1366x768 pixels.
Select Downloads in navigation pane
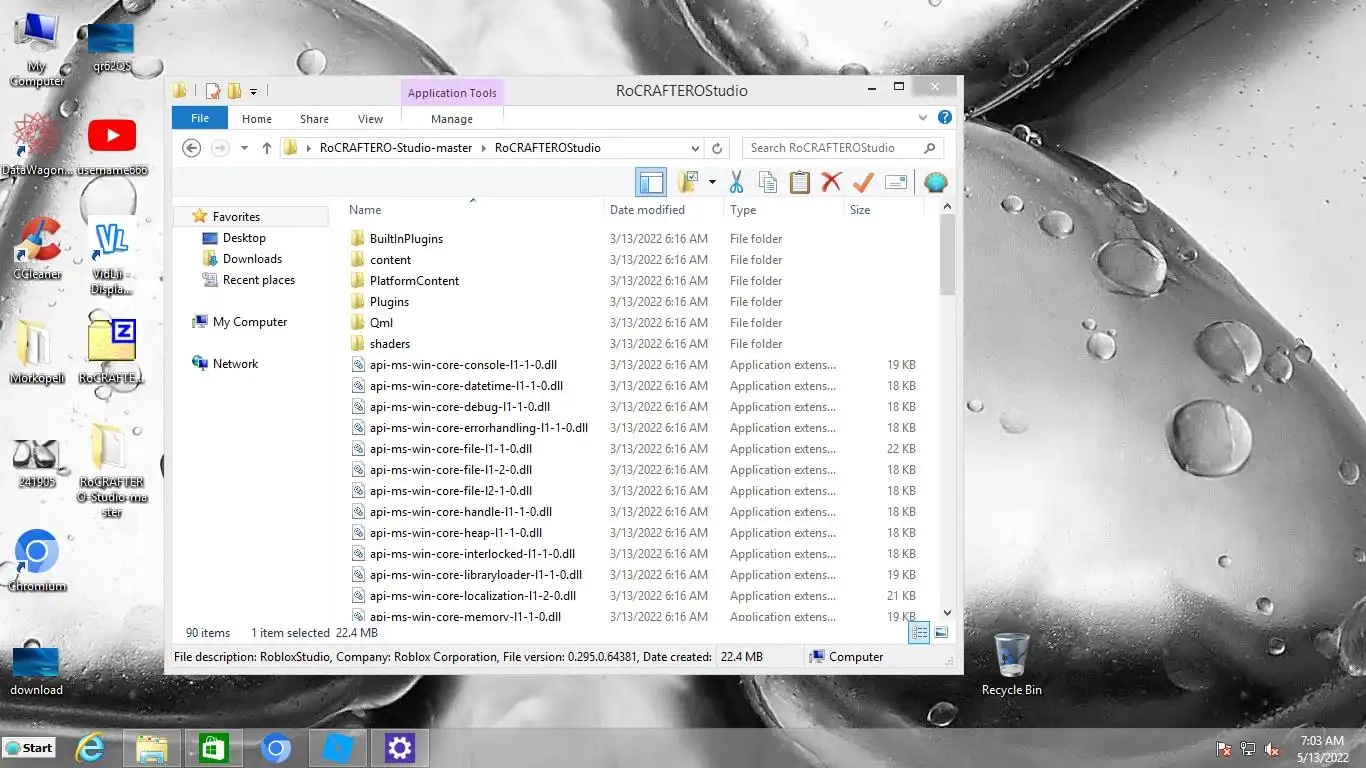pos(252,259)
